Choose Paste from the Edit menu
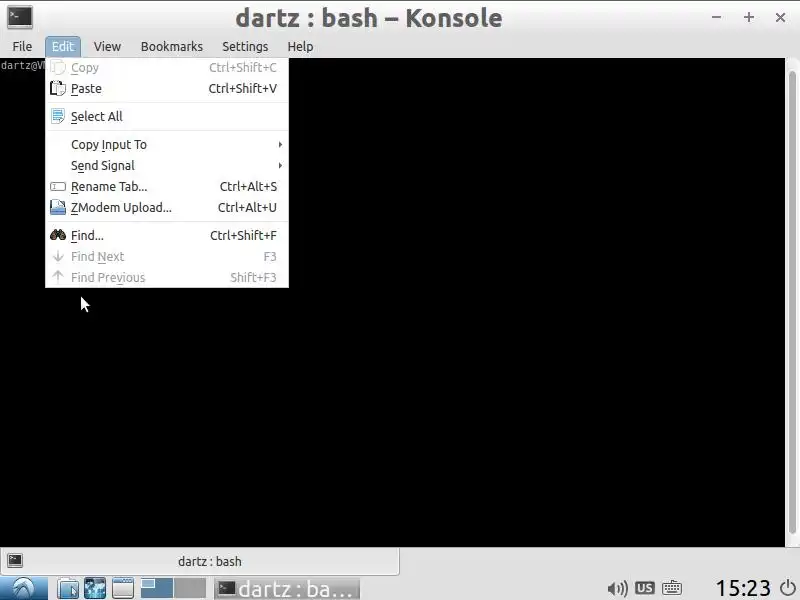Image resolution: width=800 pixels, height=600 pixels. click(x=167, y=88)
